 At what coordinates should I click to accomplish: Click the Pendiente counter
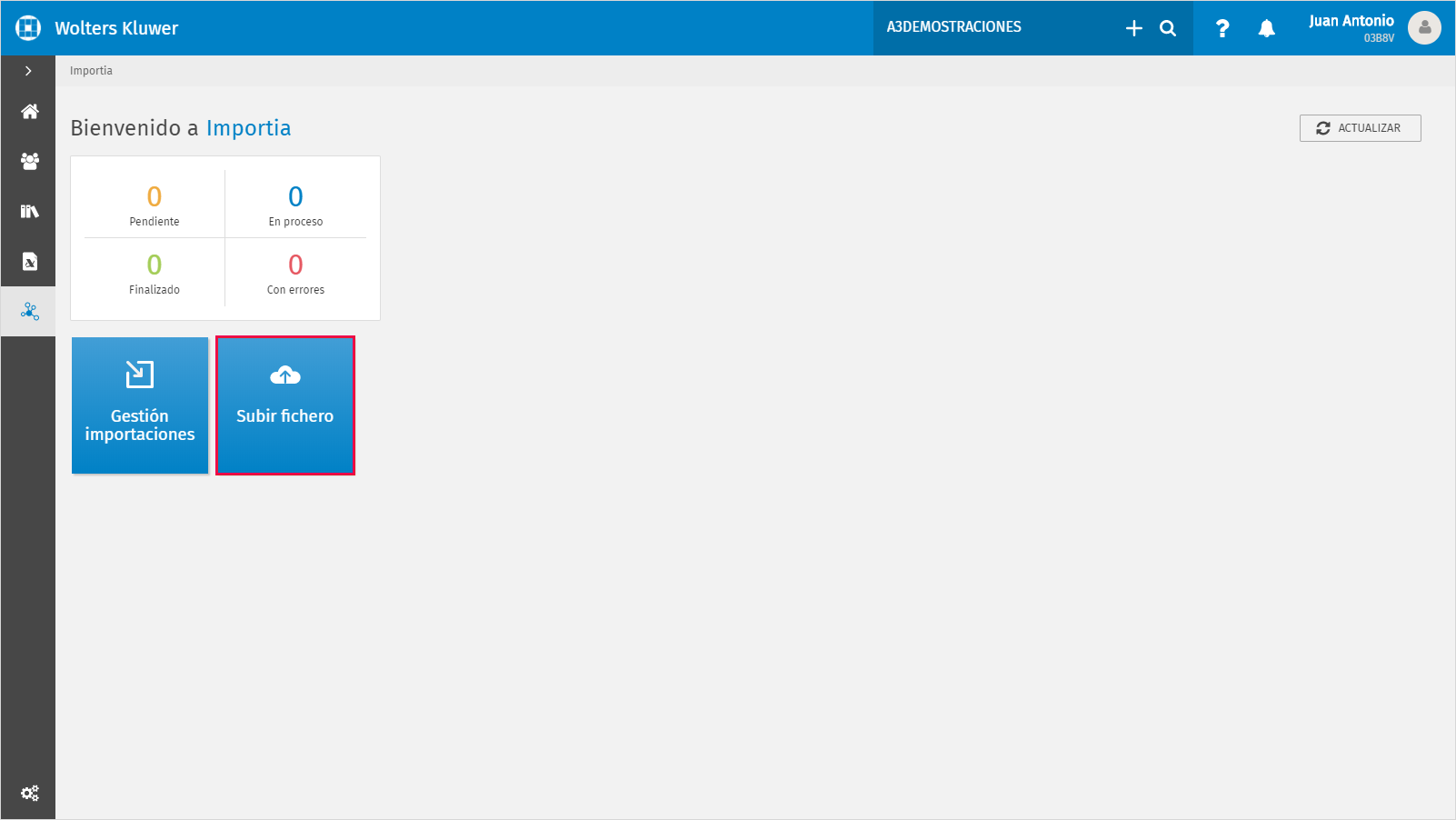click(x=155, y=205)
